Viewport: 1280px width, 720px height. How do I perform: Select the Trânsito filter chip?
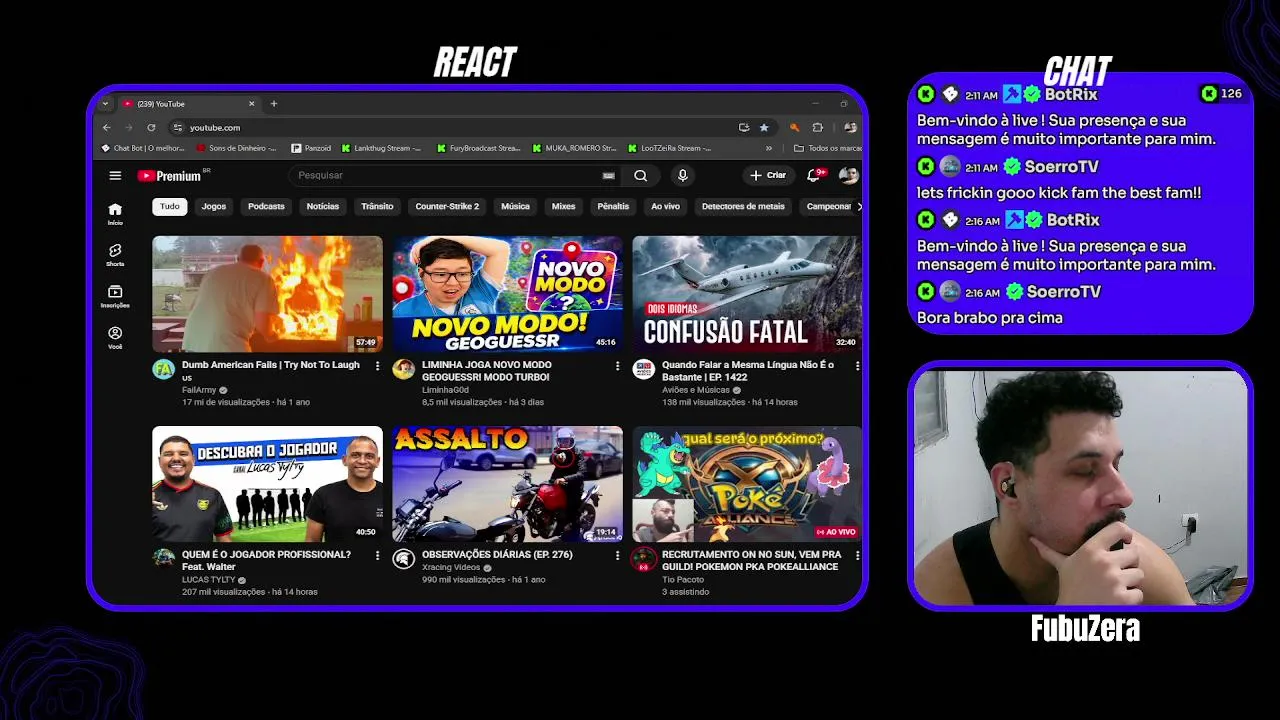(377, 206)
